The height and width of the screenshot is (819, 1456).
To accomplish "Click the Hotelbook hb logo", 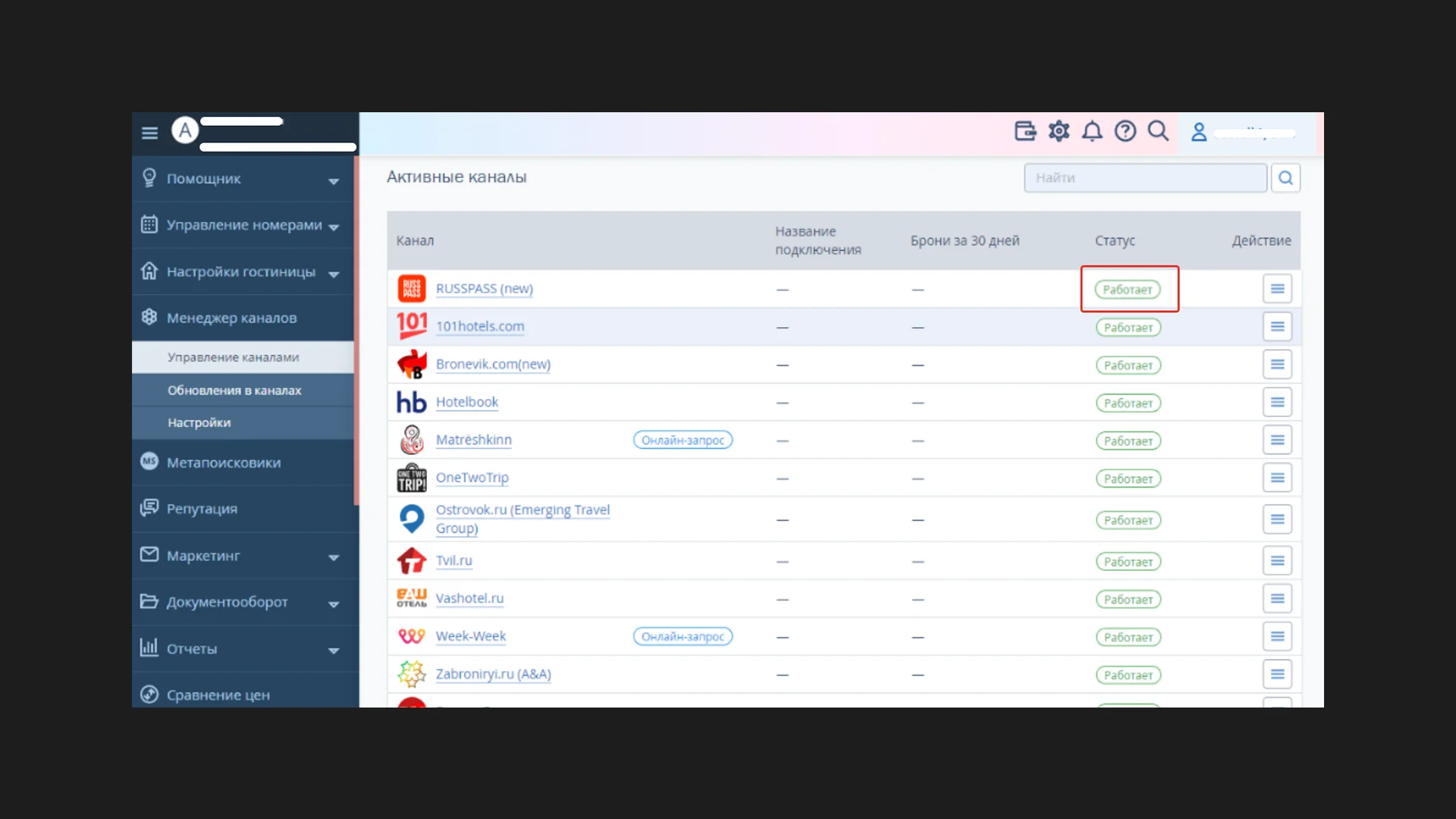I will pyautogui.click(x=412, y=402).
